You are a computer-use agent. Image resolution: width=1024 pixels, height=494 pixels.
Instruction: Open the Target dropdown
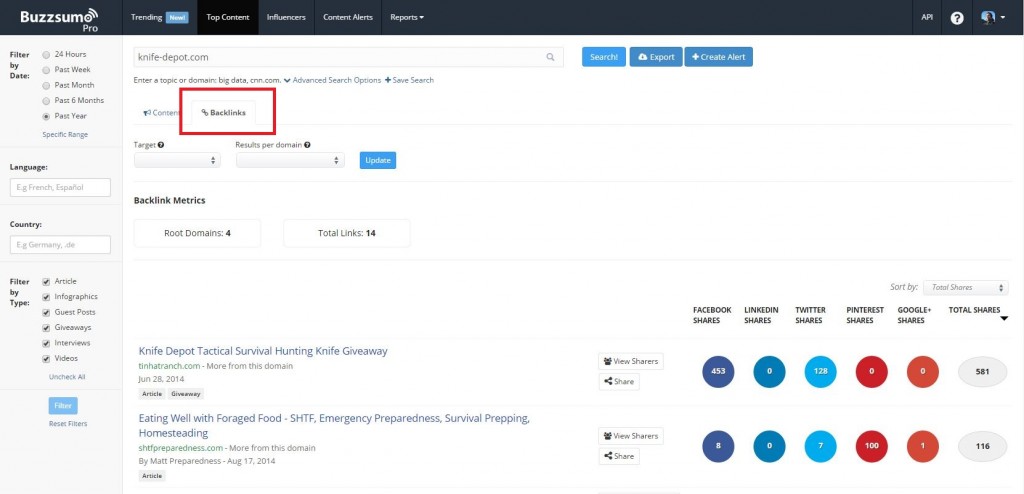click(177, 160)
